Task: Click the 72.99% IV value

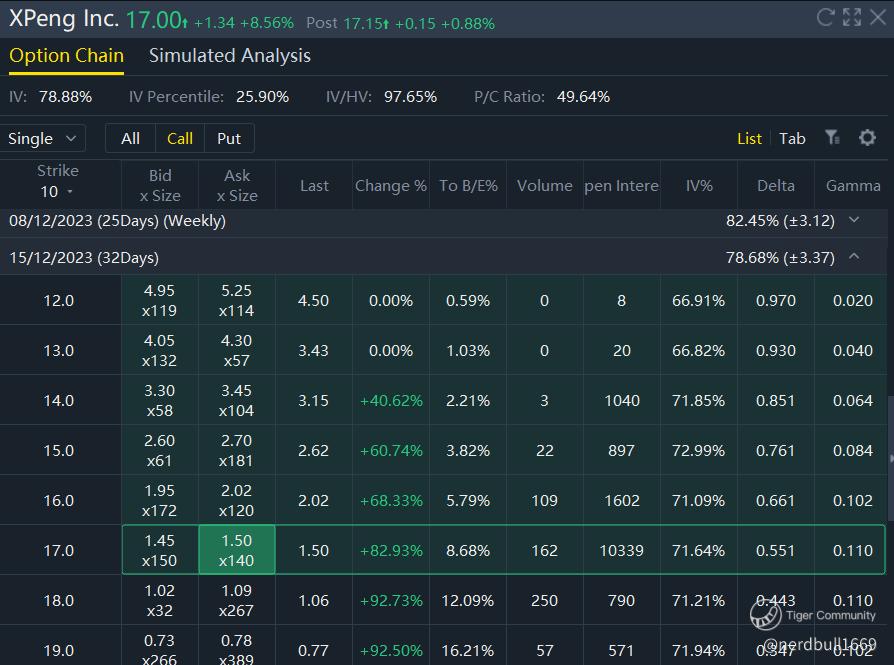Action: click(x=698, y=451)
